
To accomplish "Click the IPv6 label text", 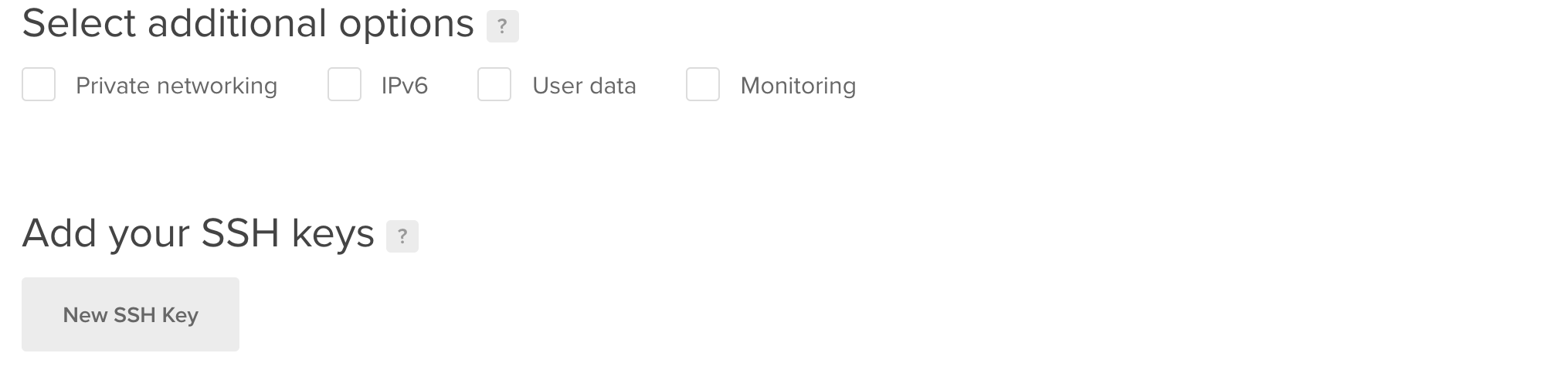I will tap(405, 85).
